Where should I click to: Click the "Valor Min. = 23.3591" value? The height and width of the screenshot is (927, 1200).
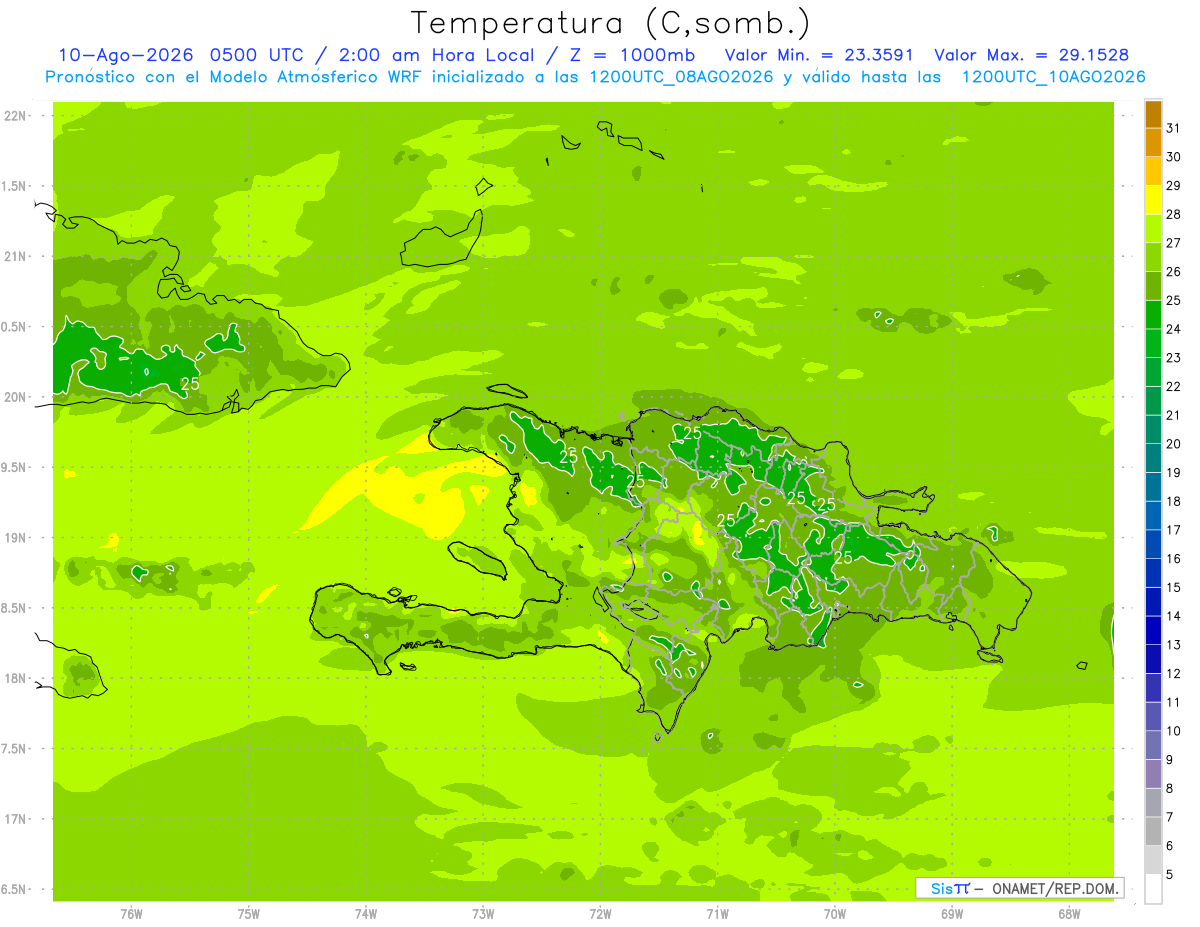click(819, 55)
